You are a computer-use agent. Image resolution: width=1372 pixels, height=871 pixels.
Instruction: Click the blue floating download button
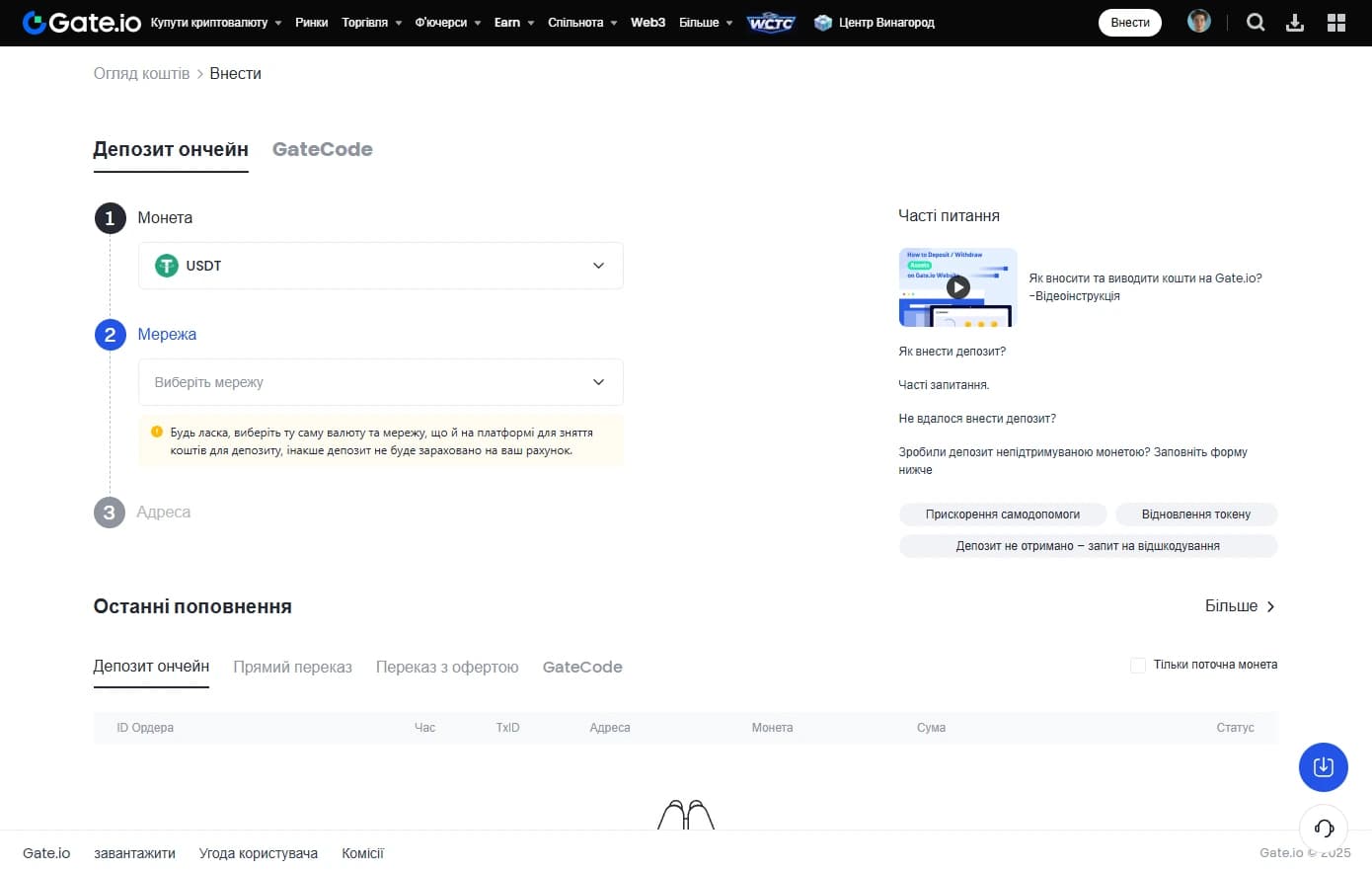coord(1324,767)
